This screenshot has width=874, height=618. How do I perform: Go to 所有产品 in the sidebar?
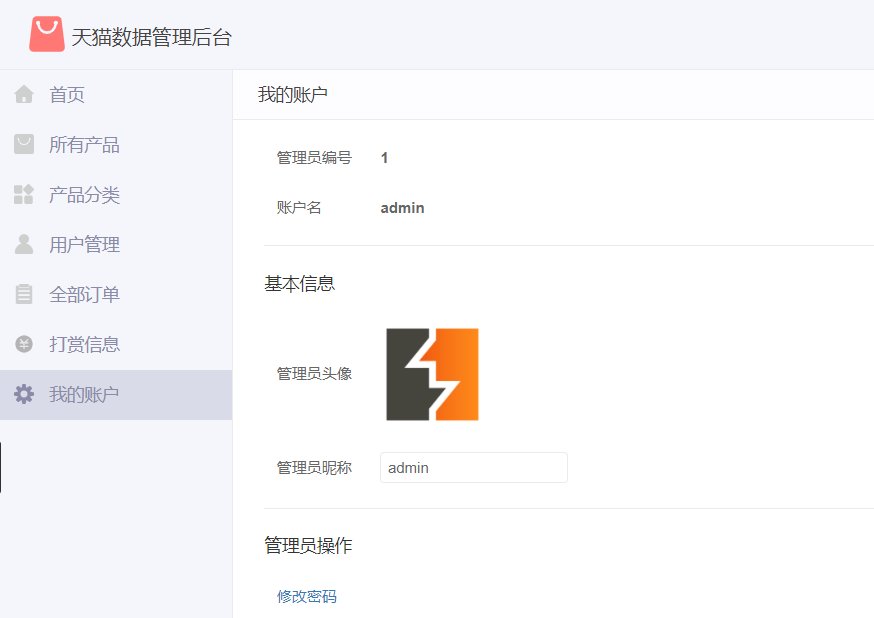click(116, 145)
